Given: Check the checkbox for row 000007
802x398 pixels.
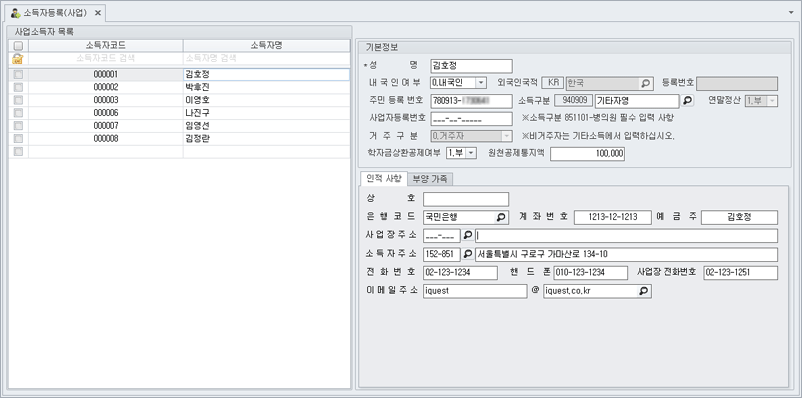Looking at the screenshot, I should click(18, 126).
